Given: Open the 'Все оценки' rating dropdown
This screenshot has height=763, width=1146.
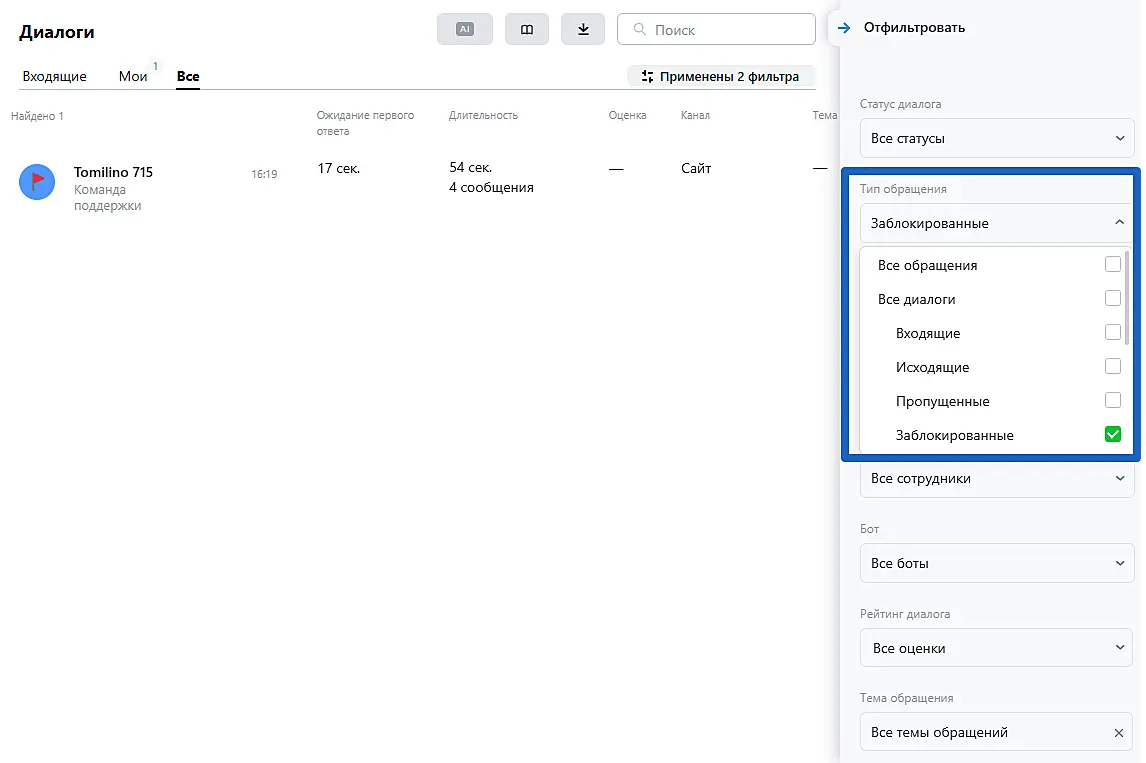Looking at the screenshot, I should click(x=997, y=648).
